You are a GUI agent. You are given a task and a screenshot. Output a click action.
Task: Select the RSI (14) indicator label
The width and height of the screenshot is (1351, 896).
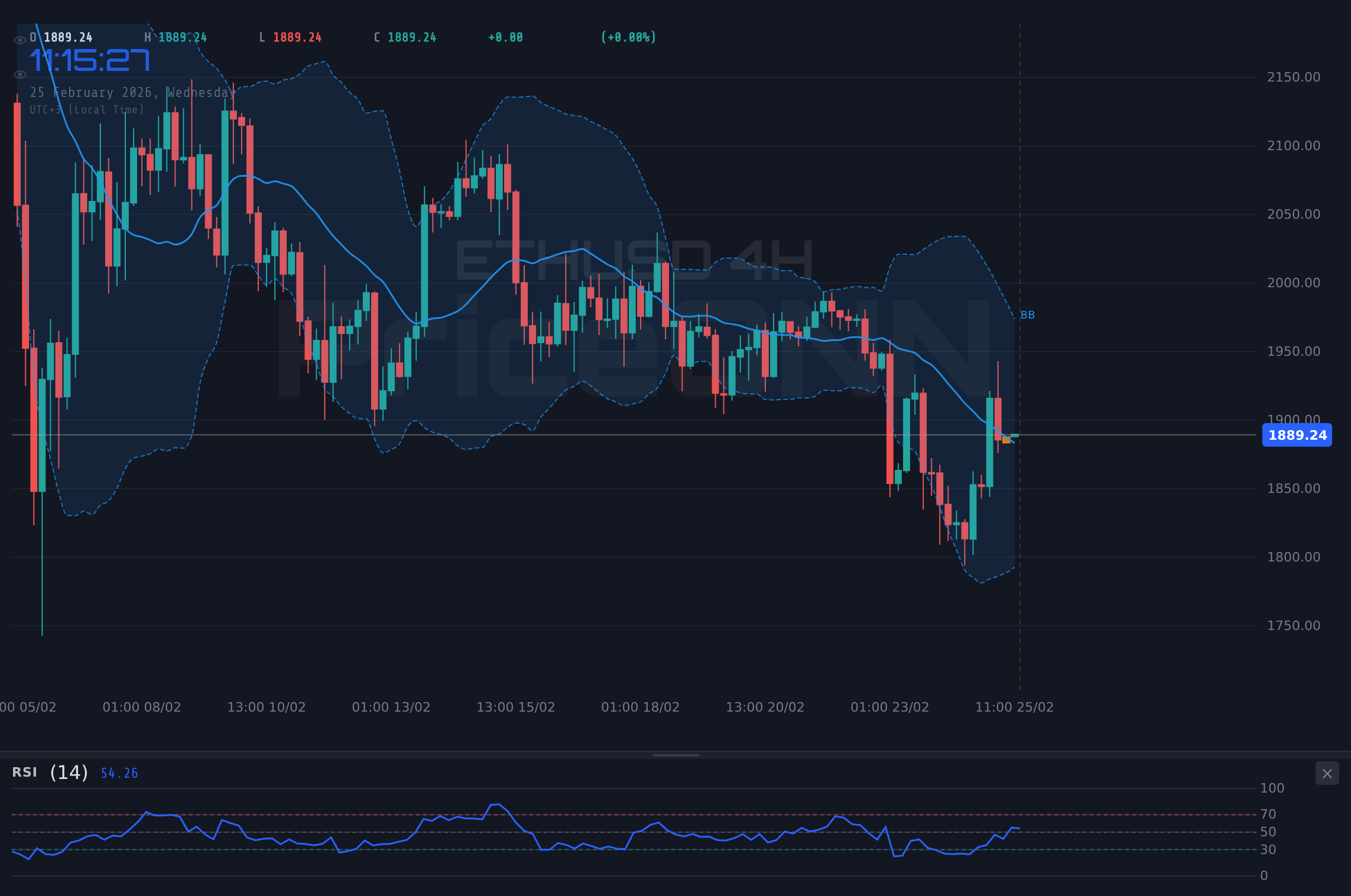(49, 772)
